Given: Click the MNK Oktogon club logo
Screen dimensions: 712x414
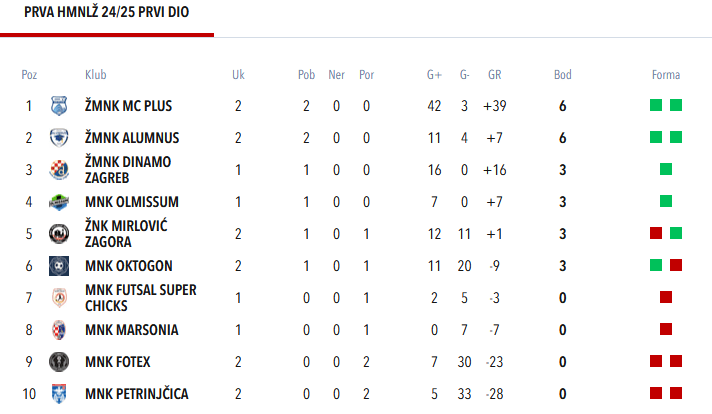Looking at the screenshot, I should point(59,266).
